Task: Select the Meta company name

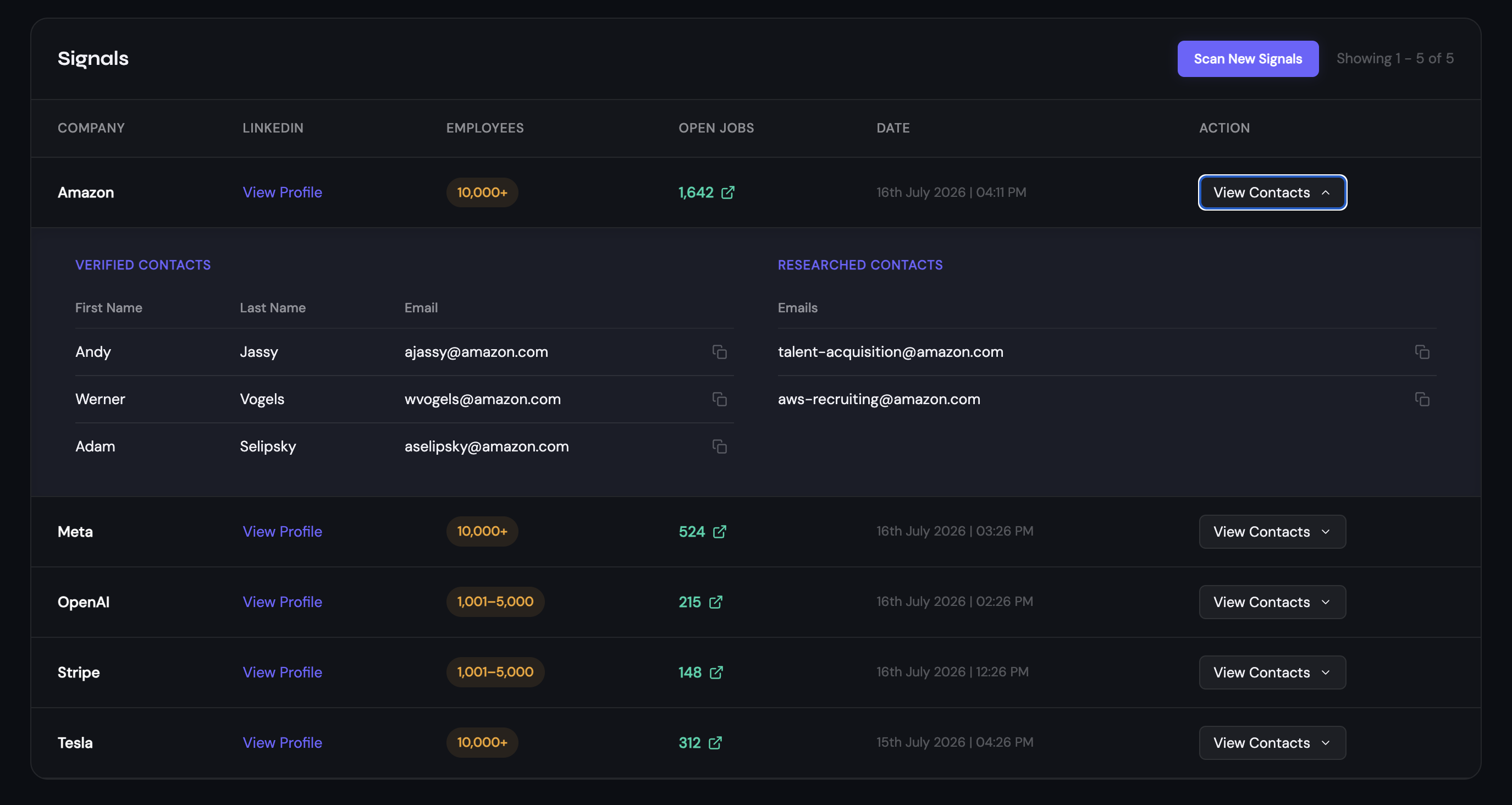Action: [75, 531]
